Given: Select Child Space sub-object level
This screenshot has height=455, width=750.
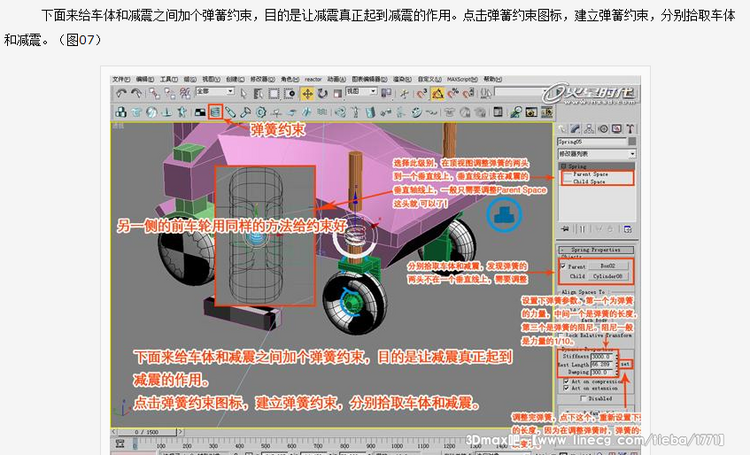Looking at the screenshot, I should 589,181.
